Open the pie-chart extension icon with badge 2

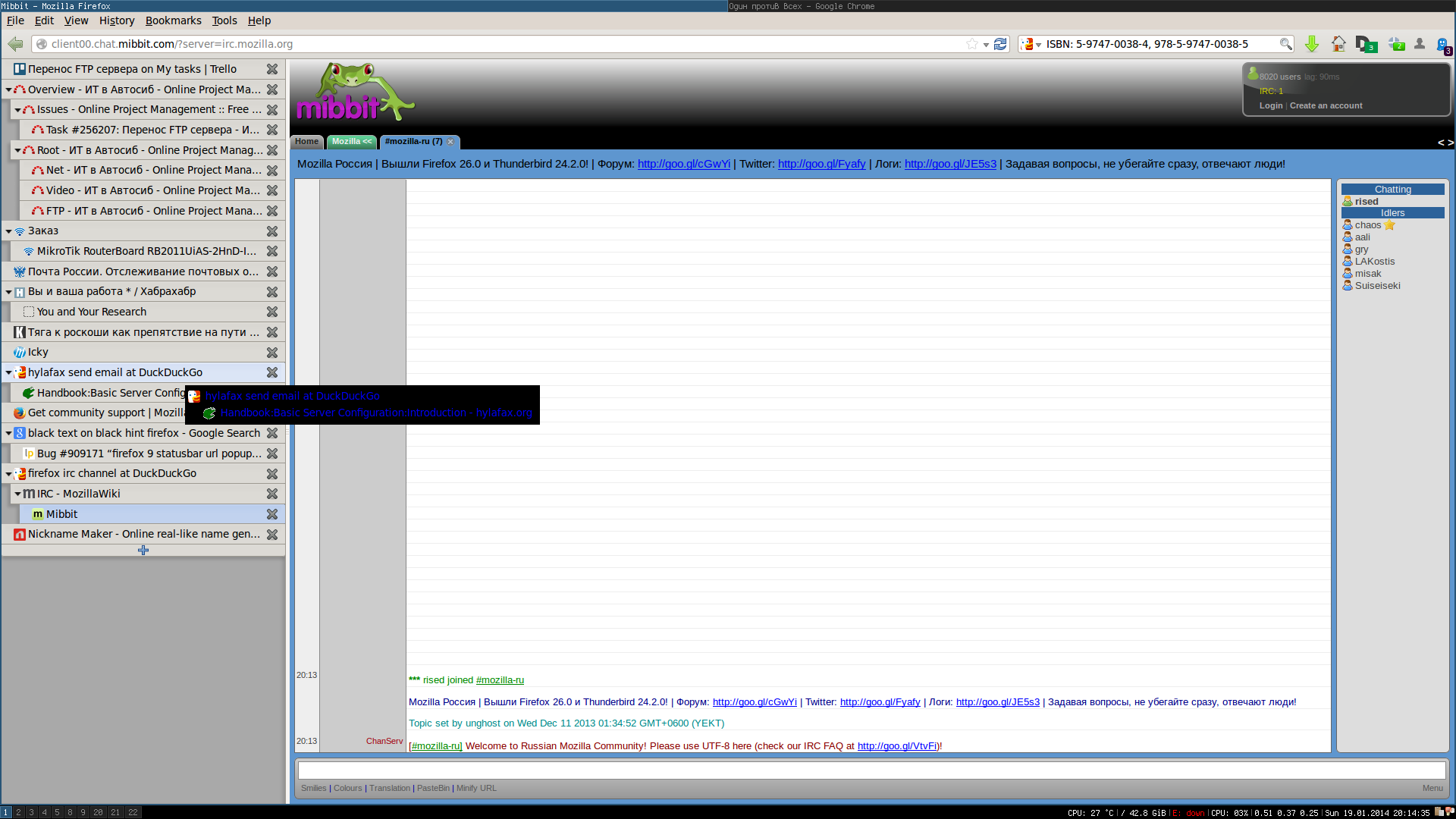1396,44
